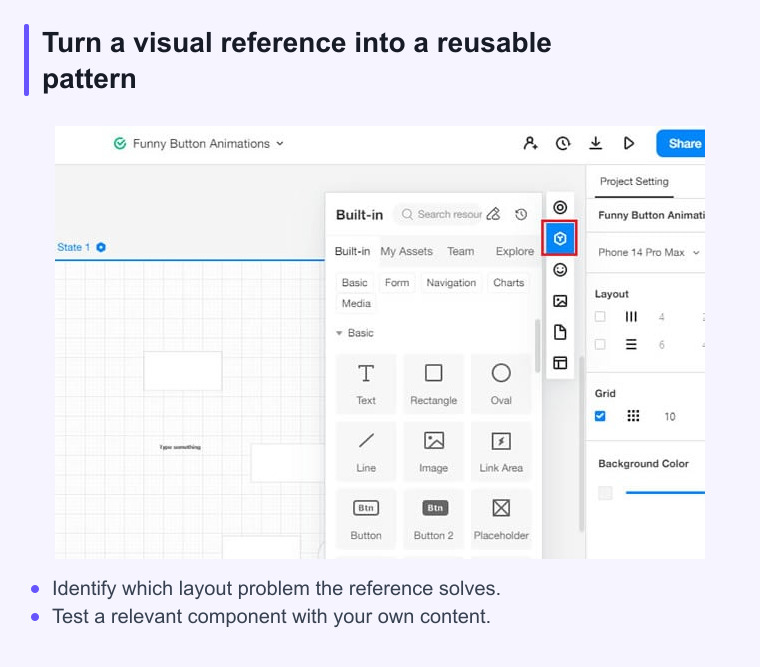The height and width of the screenshot is (667, 760).
Task: Select the Line component
Action: coord(366,452)
